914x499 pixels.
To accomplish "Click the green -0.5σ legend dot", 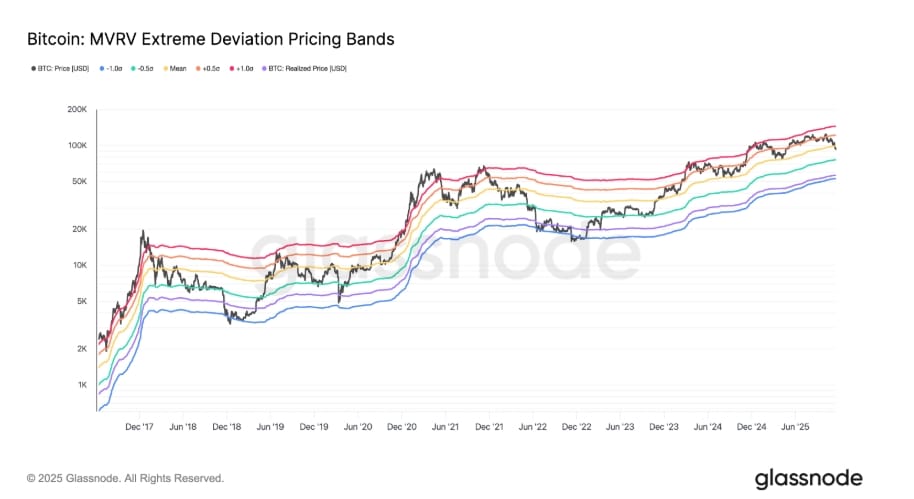I will 133,69.
